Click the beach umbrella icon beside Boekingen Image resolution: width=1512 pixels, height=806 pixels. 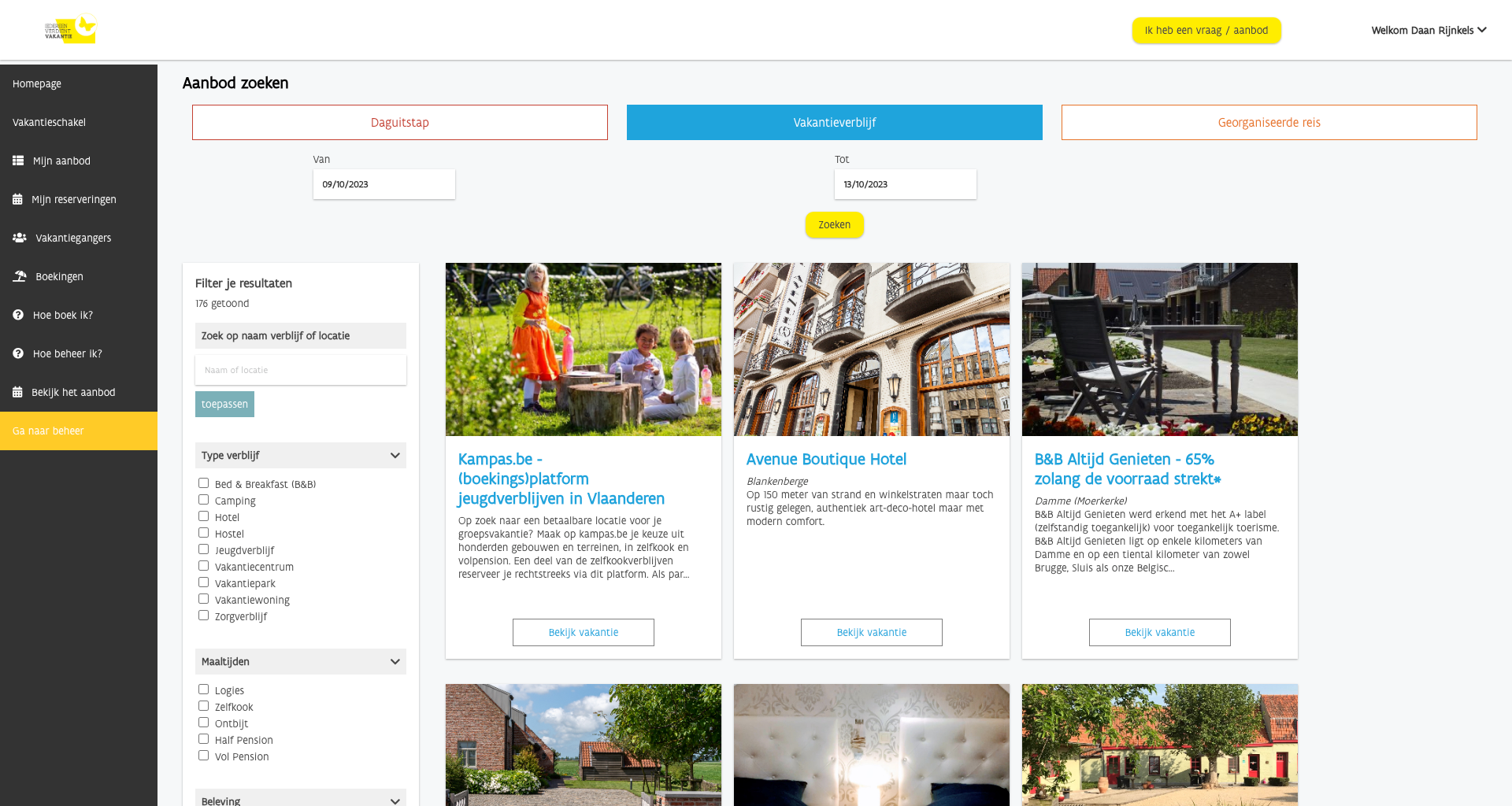[20, 276]
